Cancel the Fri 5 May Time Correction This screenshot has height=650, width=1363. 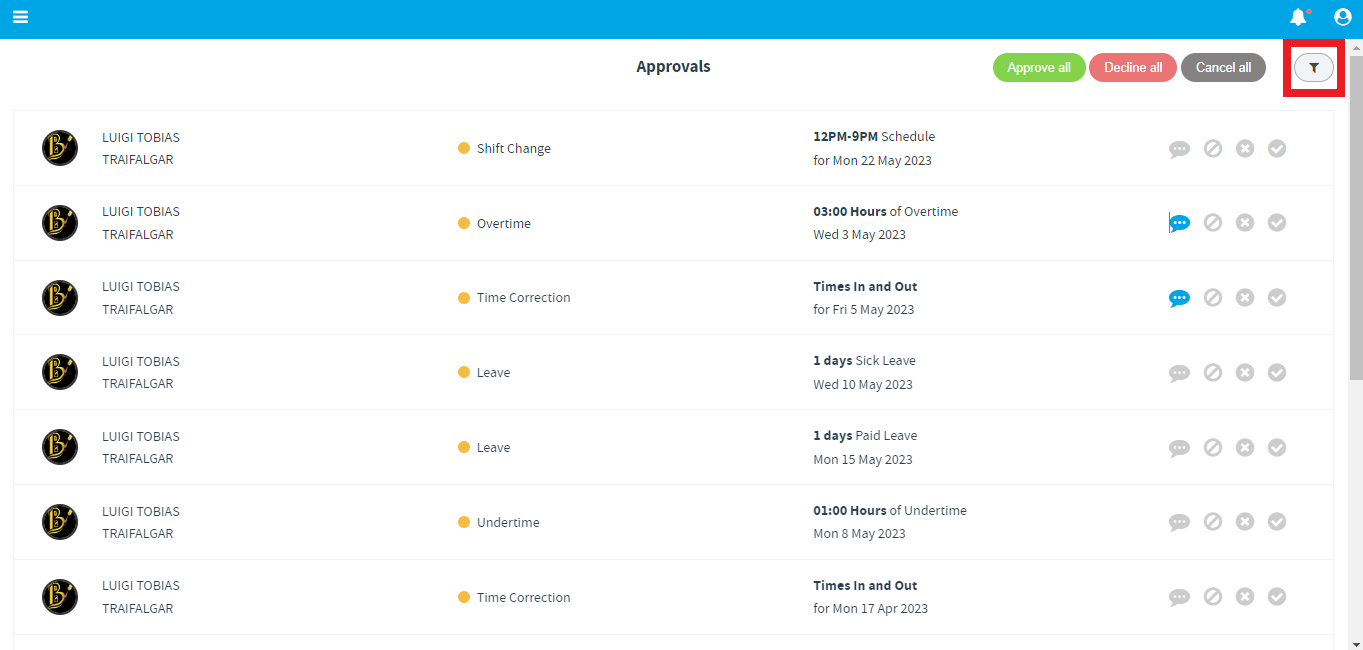pyautogui.click(x=1213, y=297)
